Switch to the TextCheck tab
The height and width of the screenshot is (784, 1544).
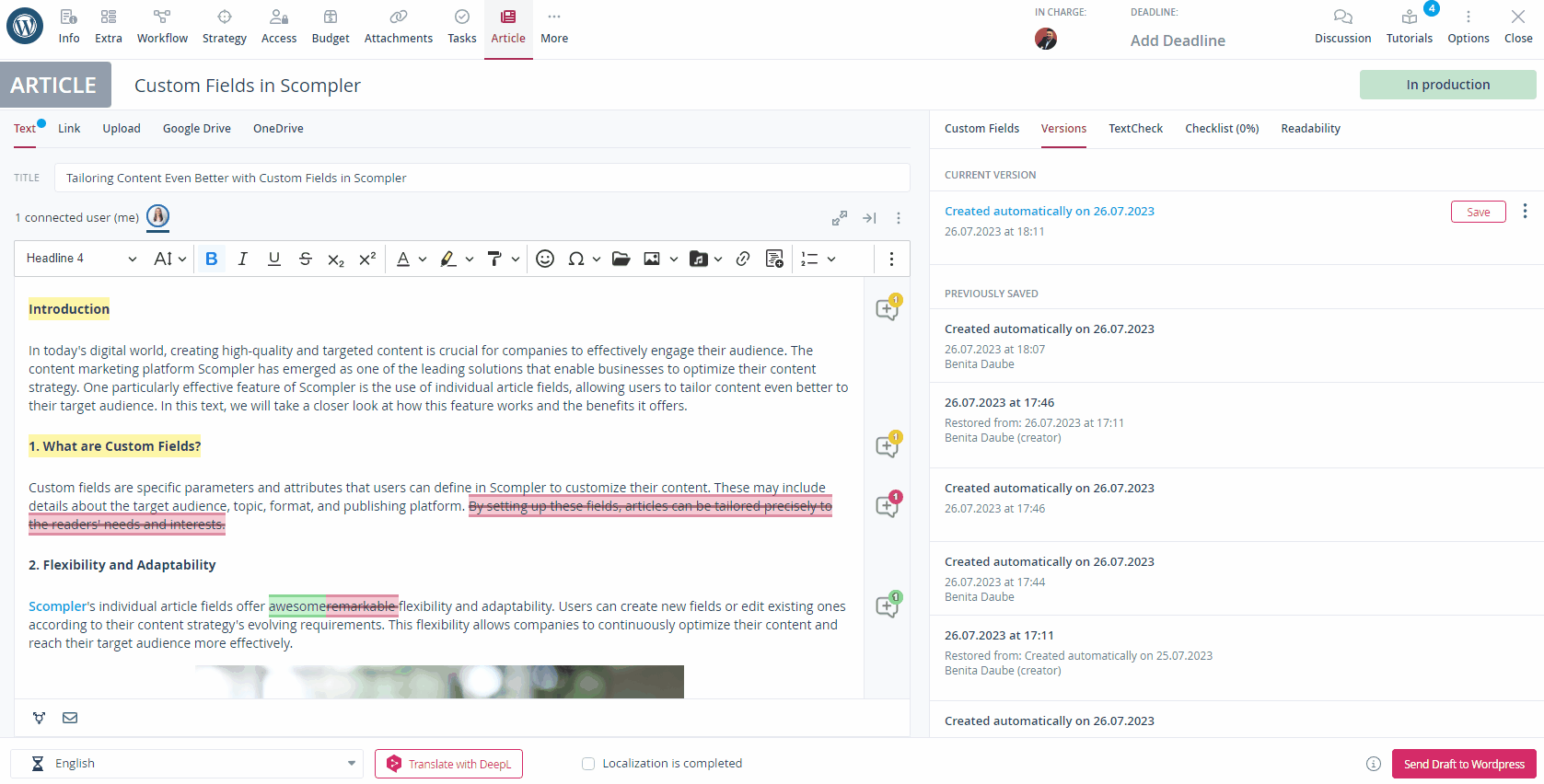pyautogui.click(x=1135, y=129)
